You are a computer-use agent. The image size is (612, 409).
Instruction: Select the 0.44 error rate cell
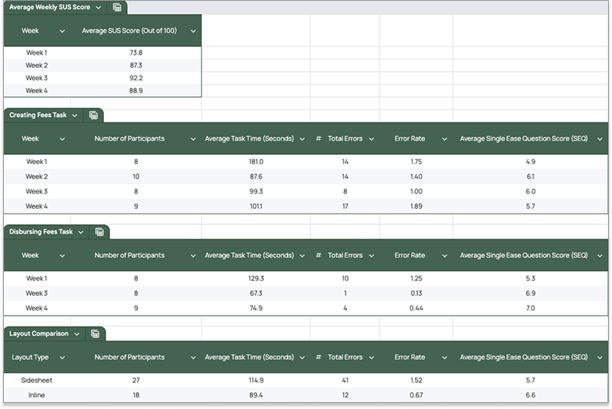tap(416, 308)
